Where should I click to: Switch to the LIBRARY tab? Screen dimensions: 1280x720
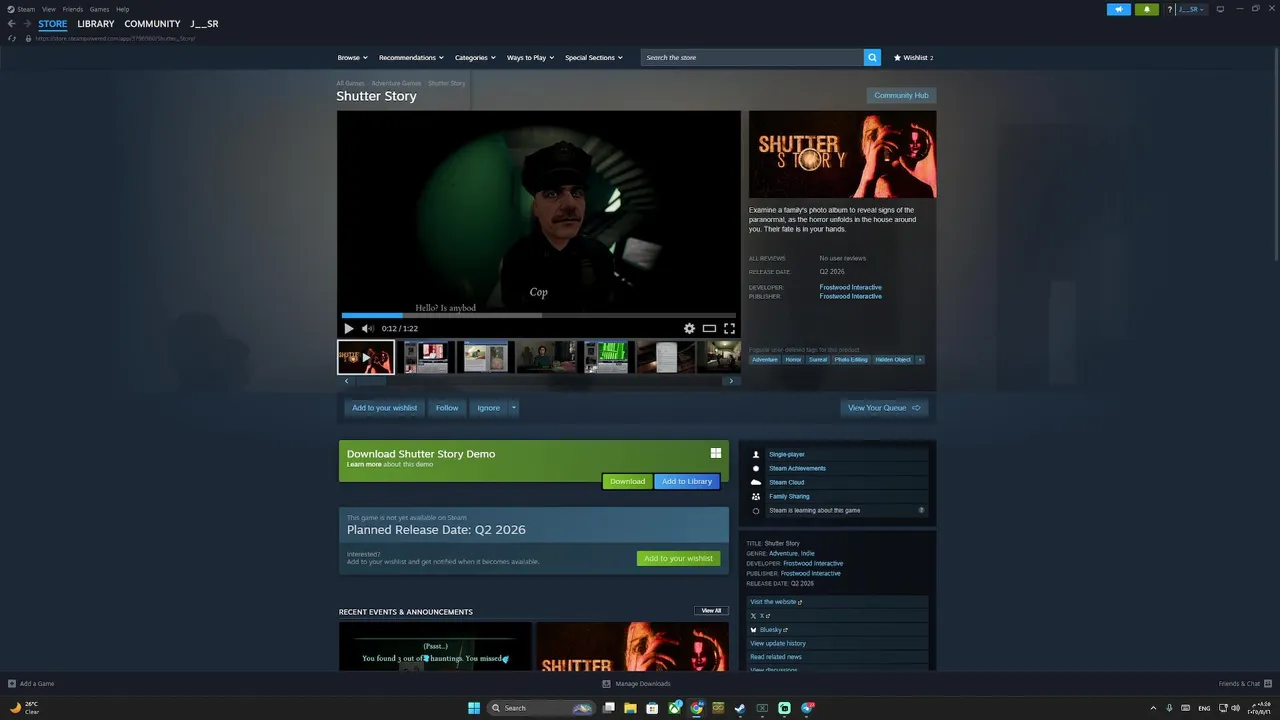click(x=96, y=24)
